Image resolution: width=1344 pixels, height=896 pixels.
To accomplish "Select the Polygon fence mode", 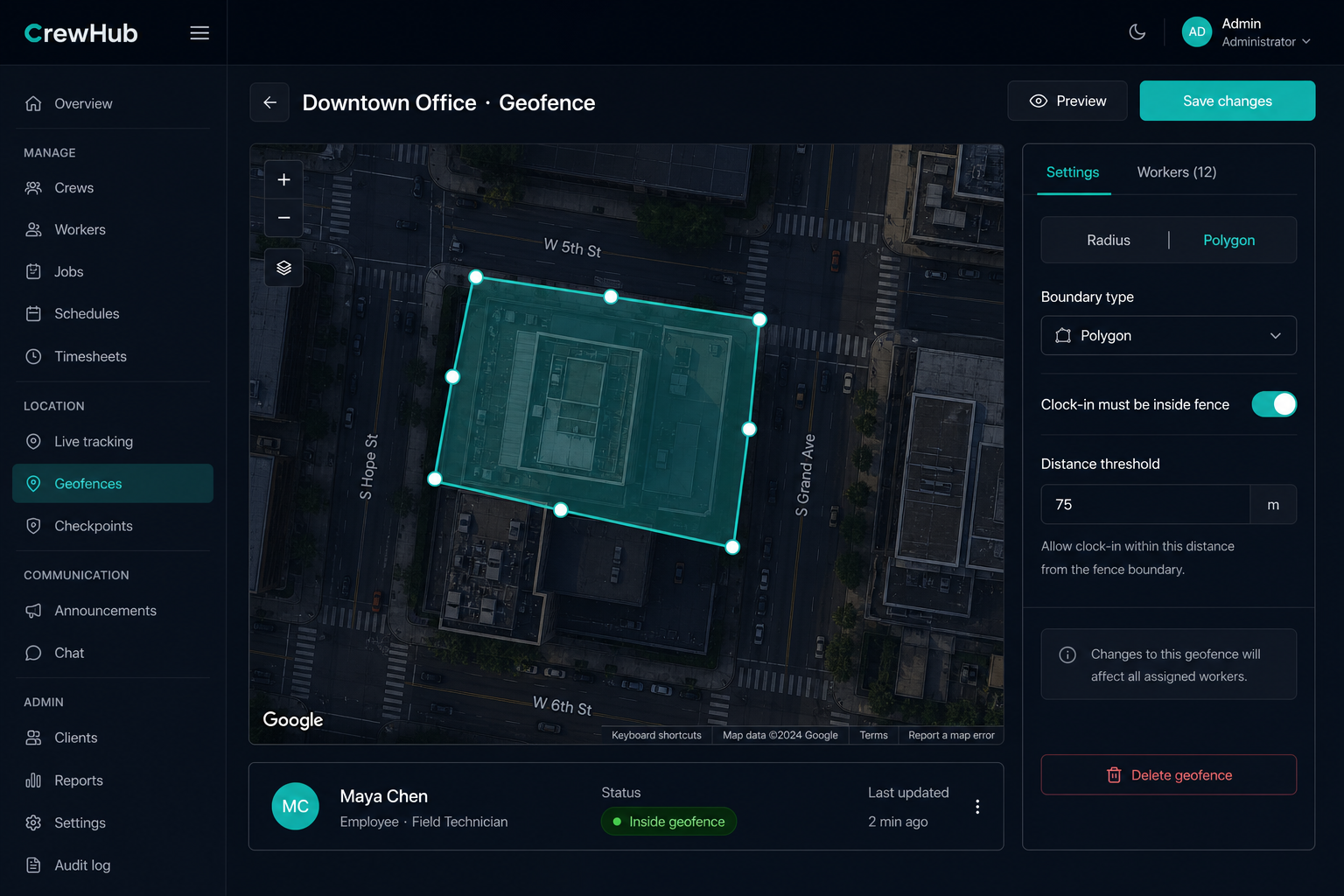I will (1228, 240).
